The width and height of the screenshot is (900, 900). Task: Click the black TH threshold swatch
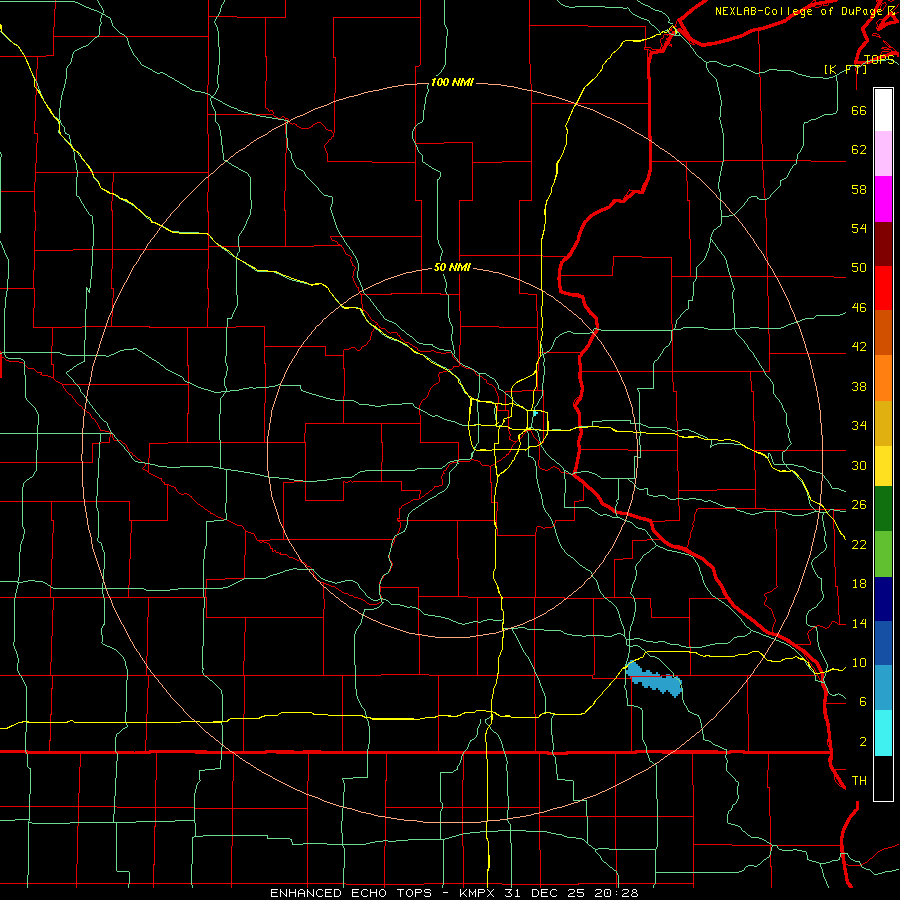tap(883, 778)
